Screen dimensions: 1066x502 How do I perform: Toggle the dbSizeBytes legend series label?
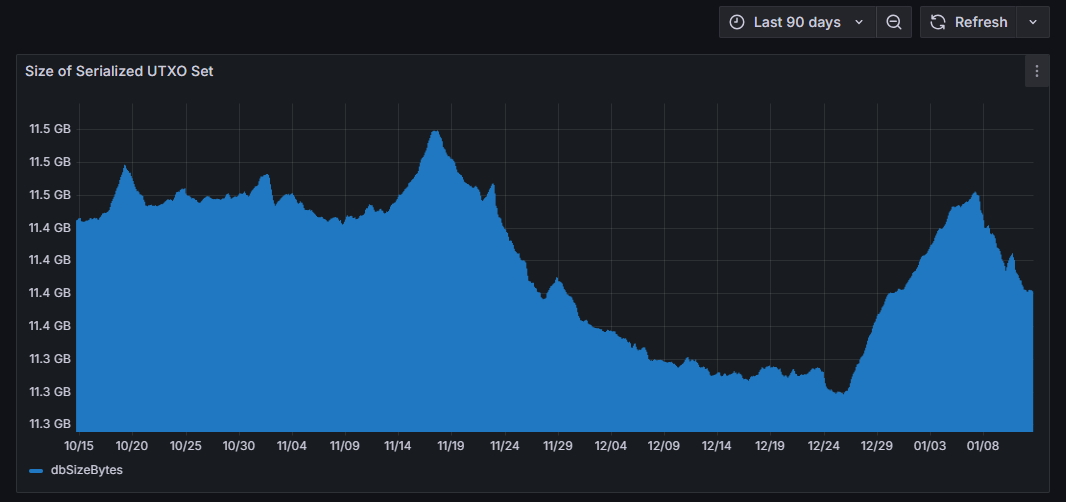pyautogui.click(x=86, y=469)
